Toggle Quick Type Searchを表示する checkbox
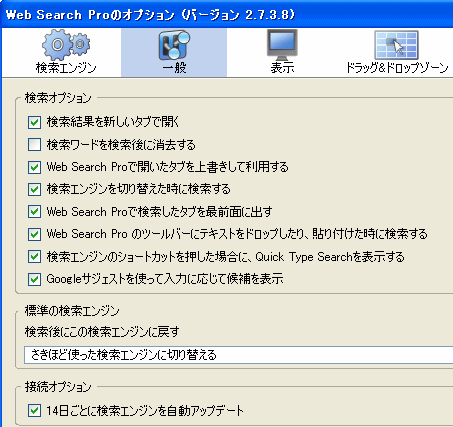The image size is (453, 427). (35, 257)
